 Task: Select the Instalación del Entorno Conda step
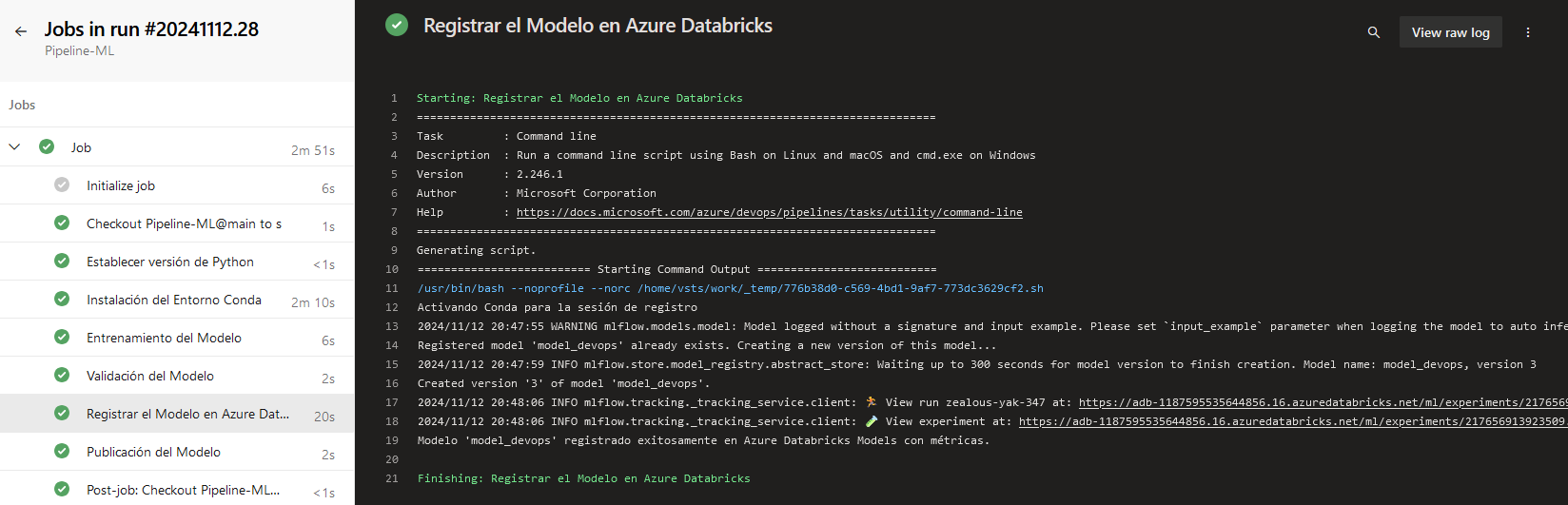(174, 300)
